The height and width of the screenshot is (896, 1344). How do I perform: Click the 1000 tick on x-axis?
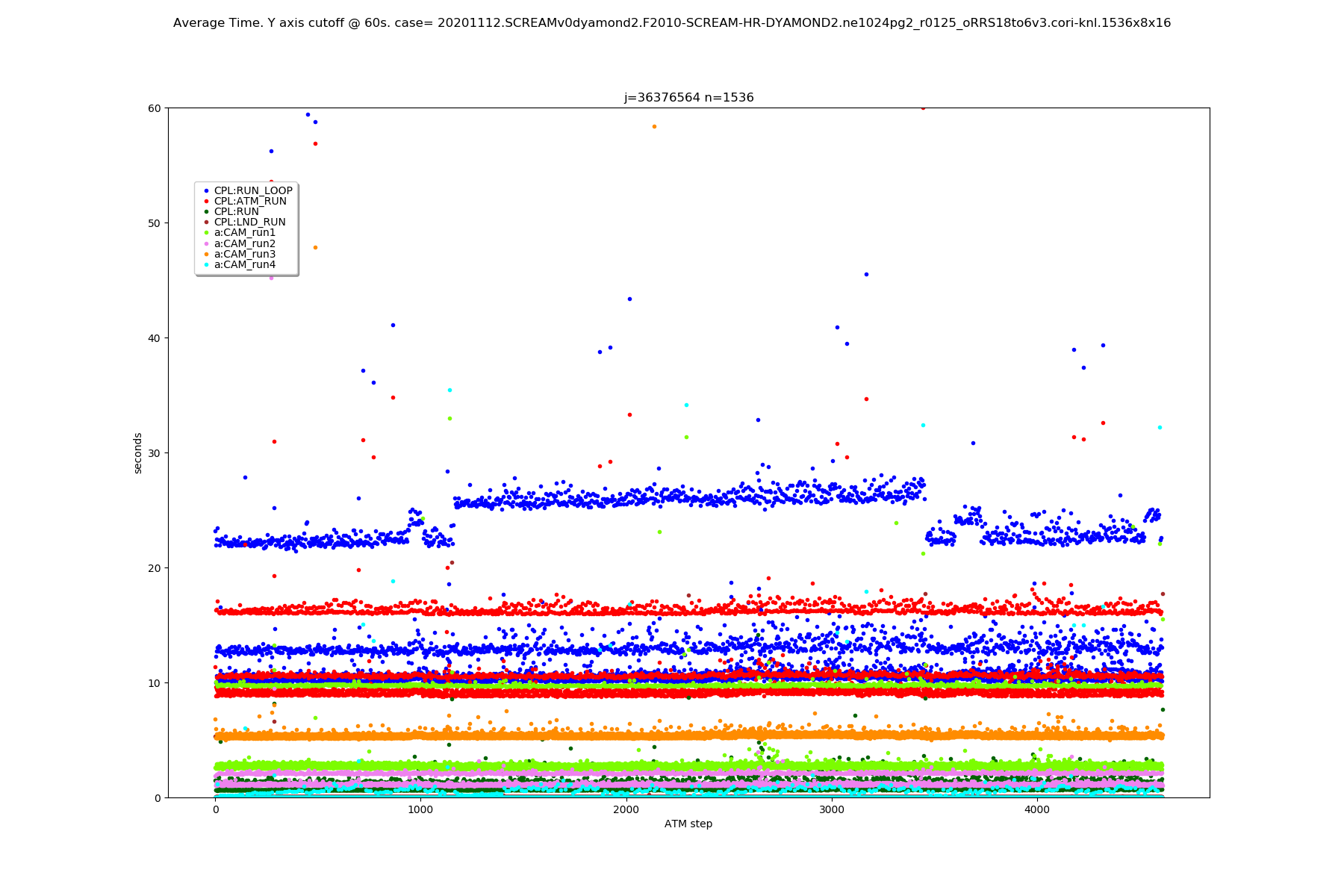(420, 809)
